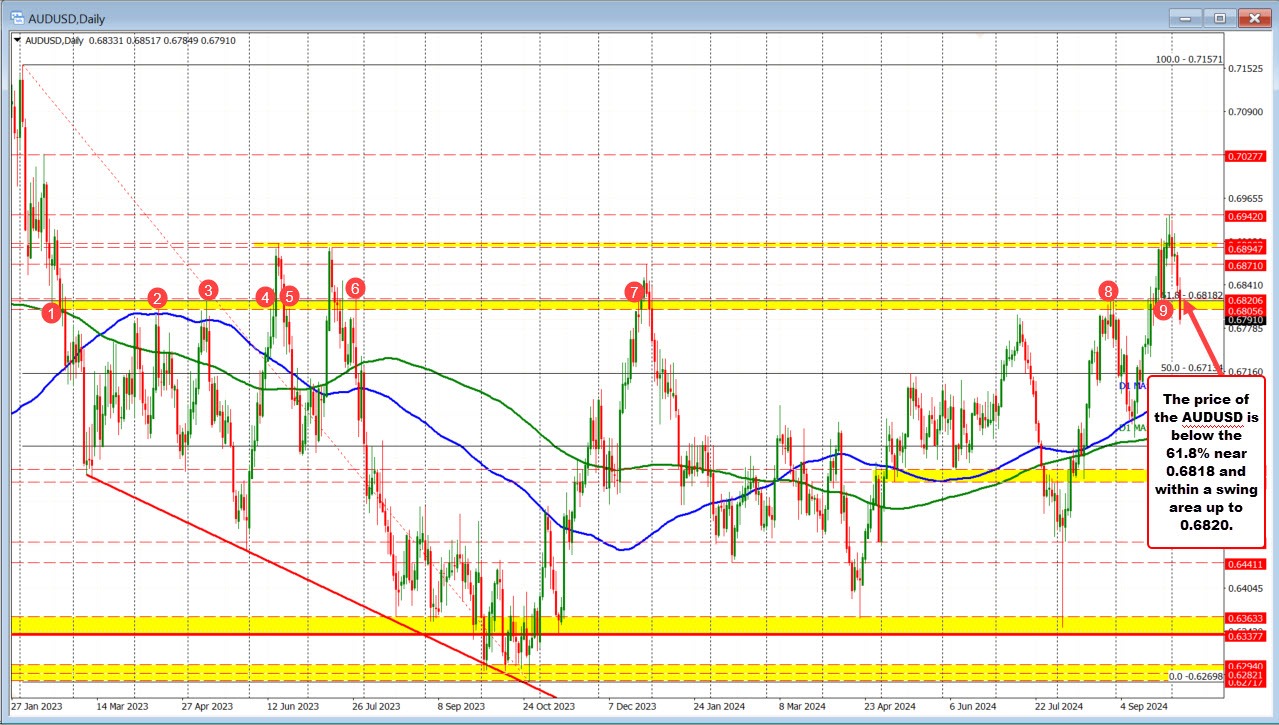The width and height of the screenshot is (1279, 725).
Task: Click the blue D1 MA line label
Action: coord(1131,388)
